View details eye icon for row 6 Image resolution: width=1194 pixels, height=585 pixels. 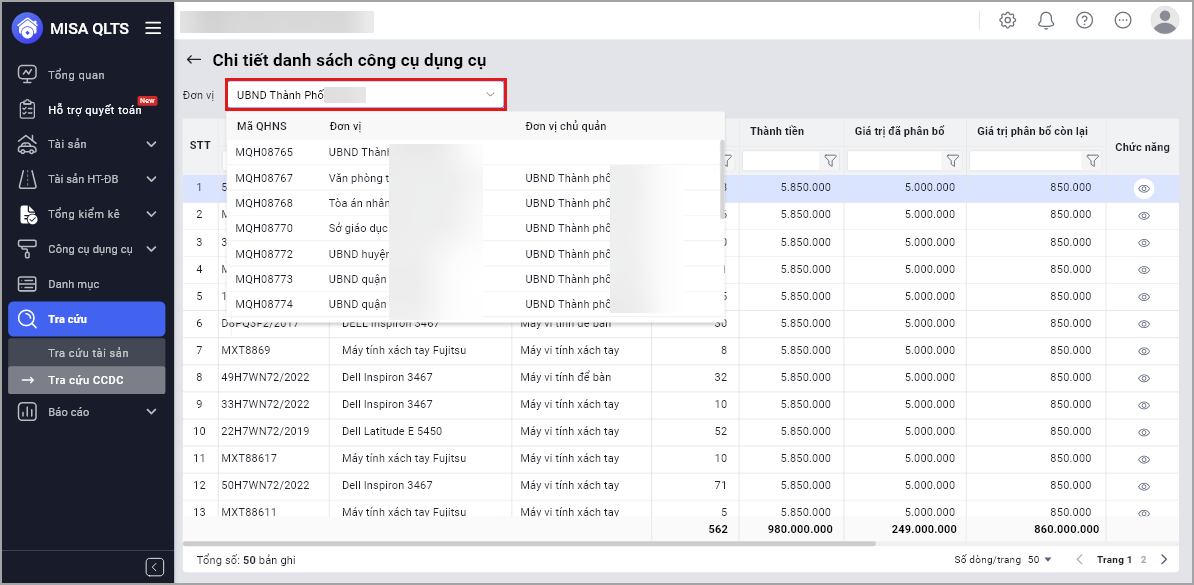tap(1144, 324)
